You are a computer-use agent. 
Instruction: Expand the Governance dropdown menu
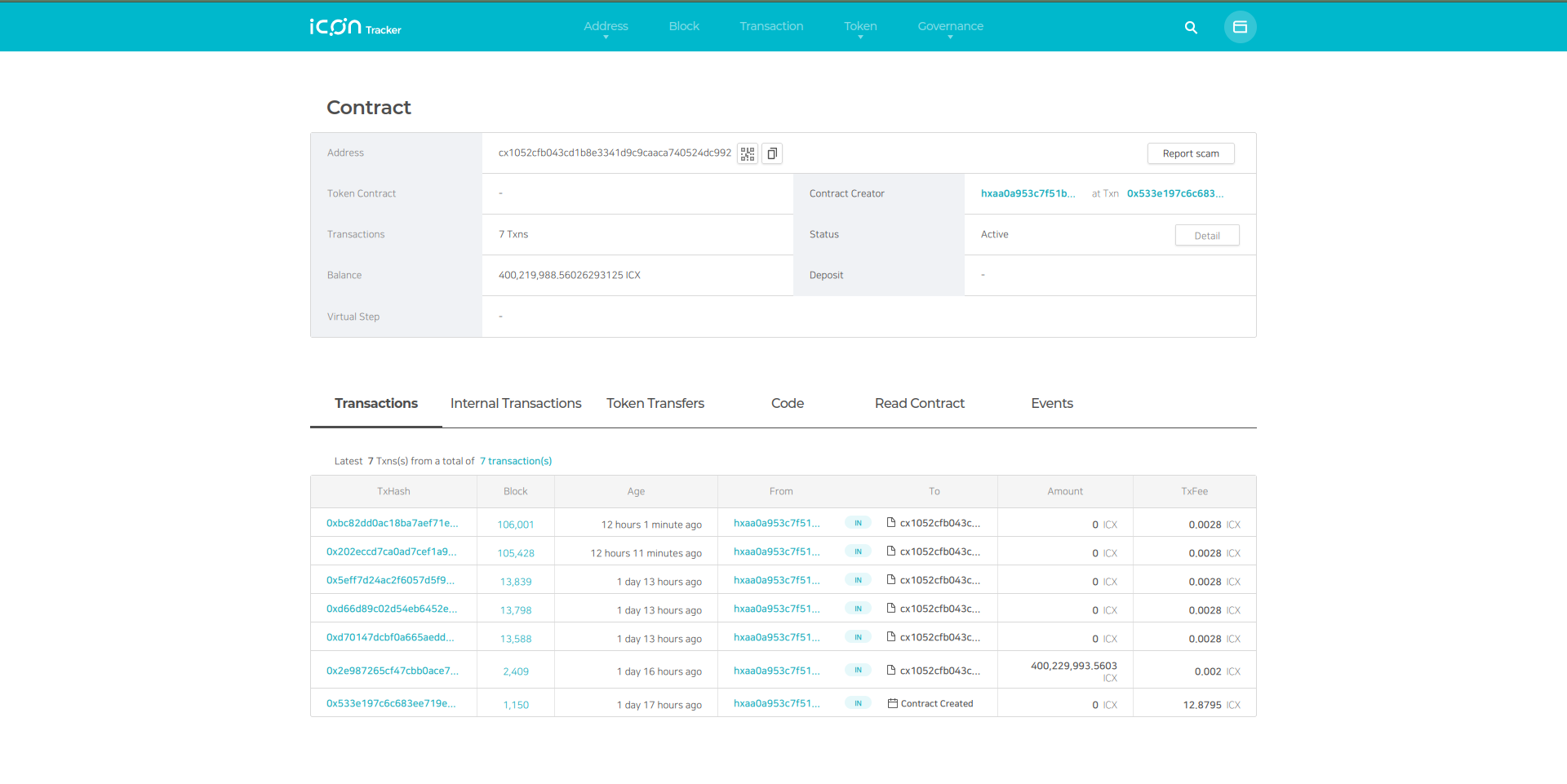[950, 27]
